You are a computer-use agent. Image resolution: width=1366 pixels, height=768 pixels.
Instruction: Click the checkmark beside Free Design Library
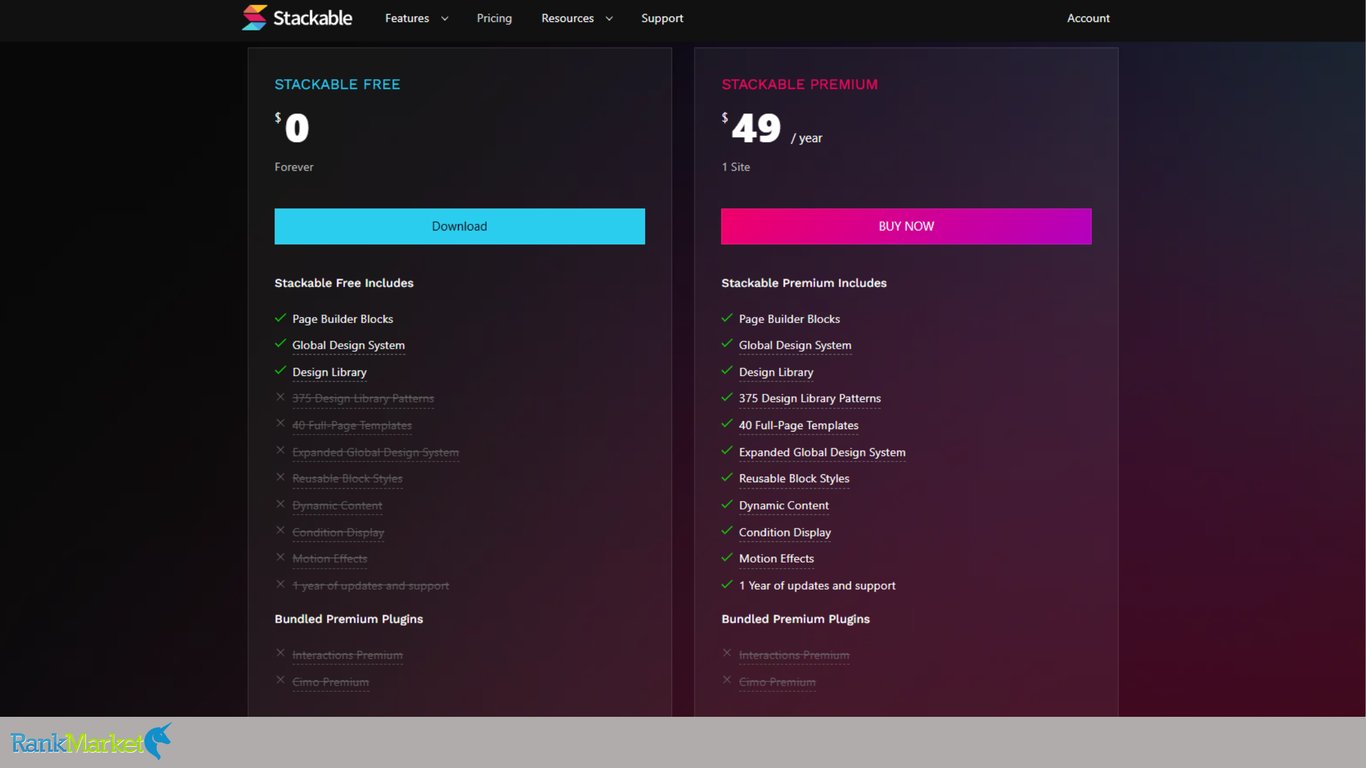tap(280, 371)
